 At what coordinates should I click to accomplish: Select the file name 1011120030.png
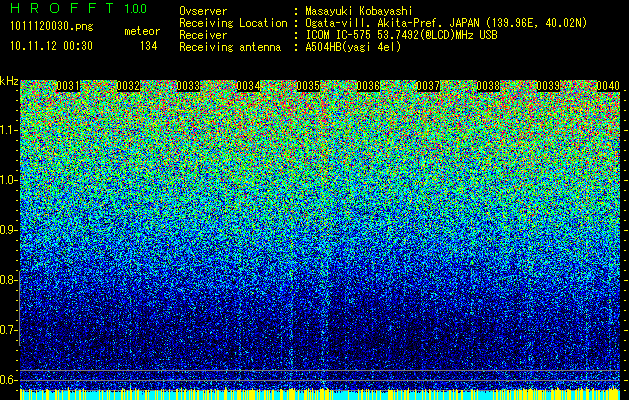[52, 27]
